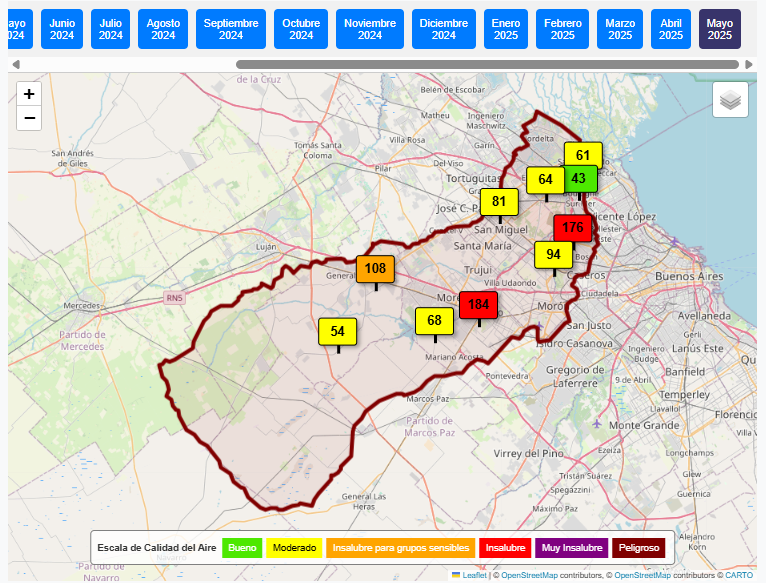Screen dimensions: 766x583
Task: Choose the Enero 2025 month button
Action: pos(506,29)
